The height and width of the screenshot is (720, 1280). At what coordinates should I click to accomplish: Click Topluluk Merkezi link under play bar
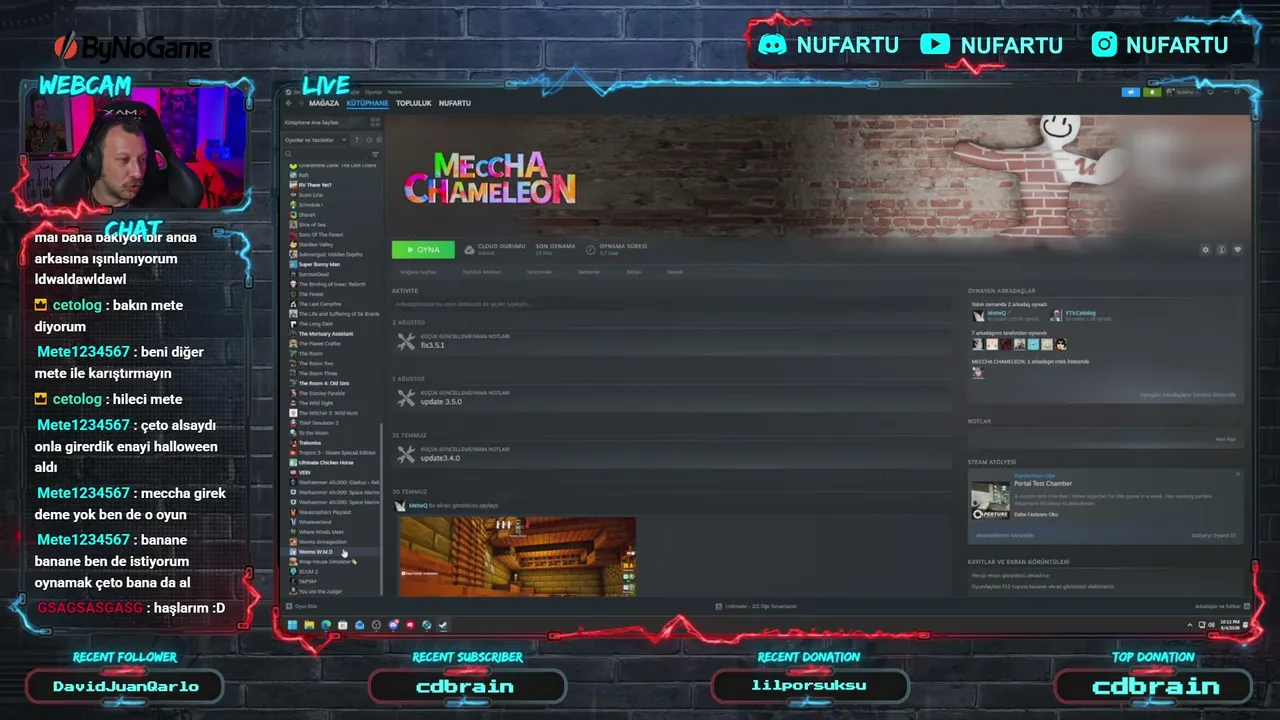click(x=480, y=272)
